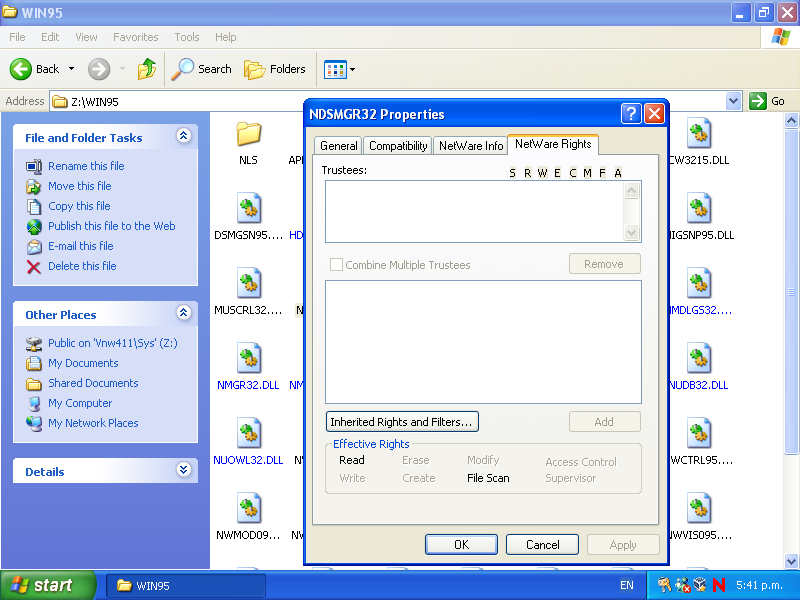Select the NLS folder icon
This screenshot has height=600, width=800.
click(x=248, y=135)
